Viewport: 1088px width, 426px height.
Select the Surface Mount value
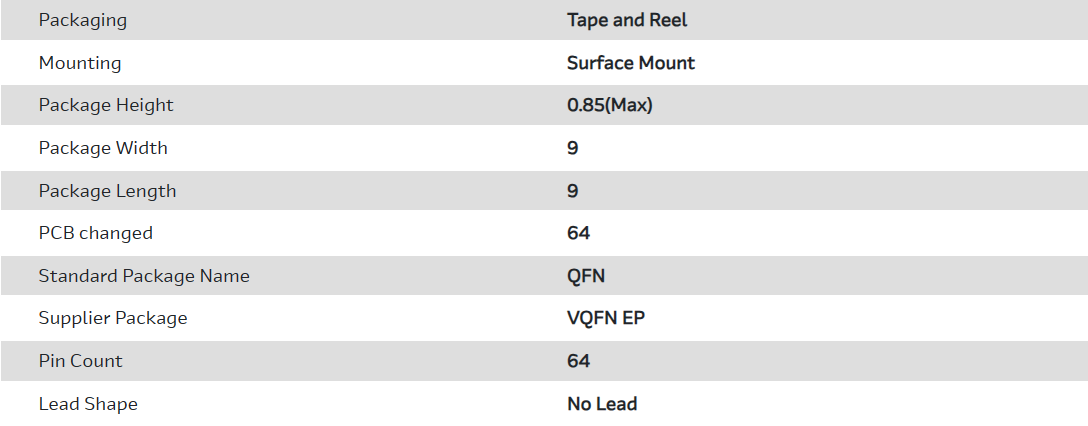[631, 63]
